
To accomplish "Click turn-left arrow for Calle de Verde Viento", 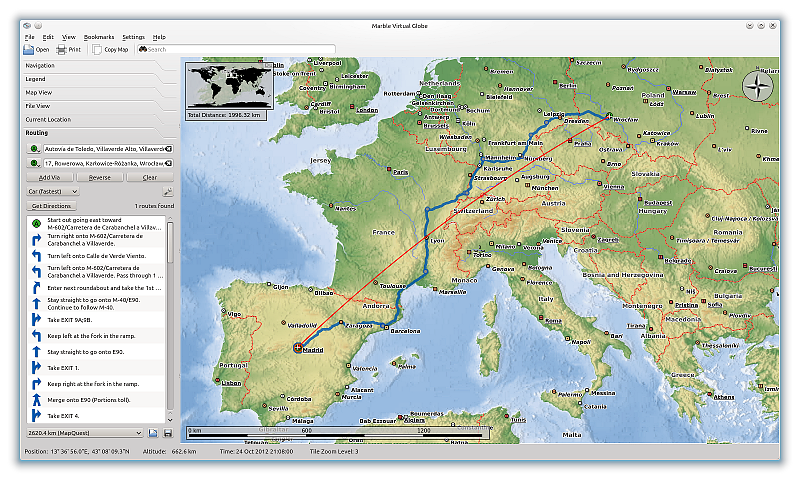I will point(36,256).
